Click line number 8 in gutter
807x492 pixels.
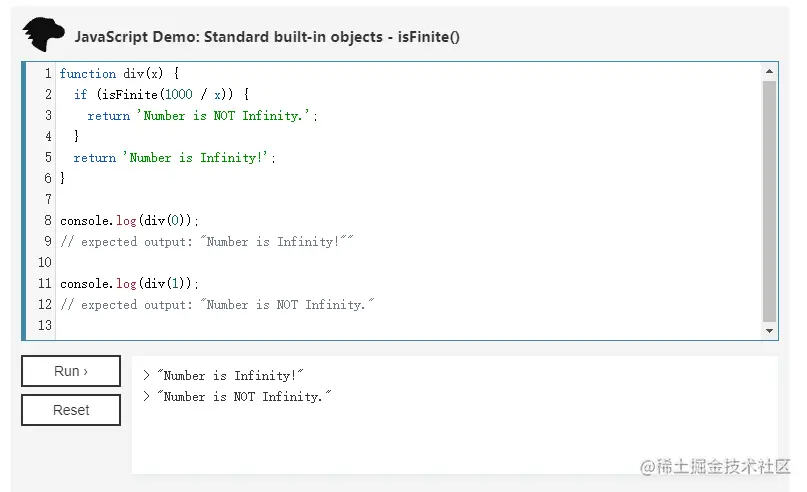click(47, 221)
